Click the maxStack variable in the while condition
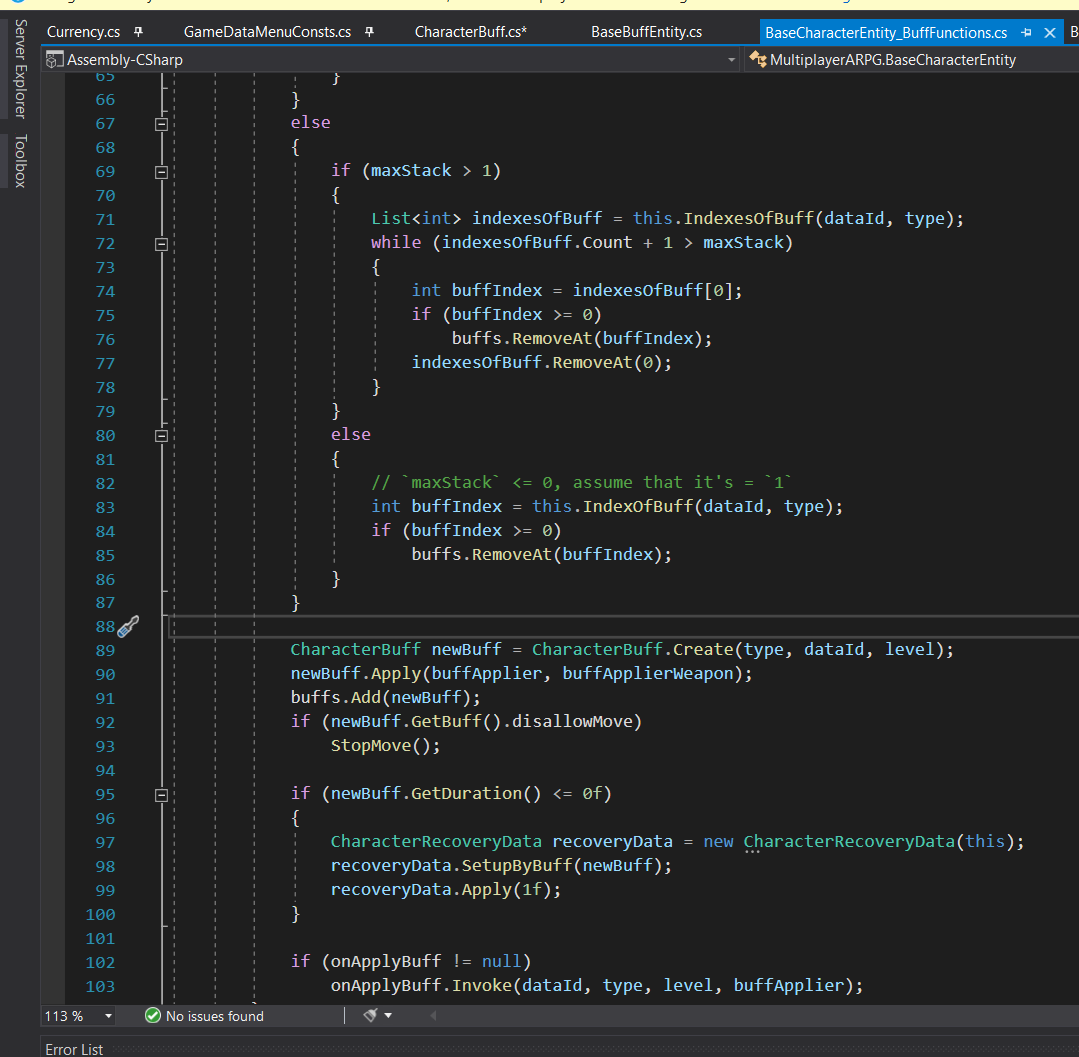Image resolution: width=1079 pixels, height=1057 pixels. click(x=743, y=243)
